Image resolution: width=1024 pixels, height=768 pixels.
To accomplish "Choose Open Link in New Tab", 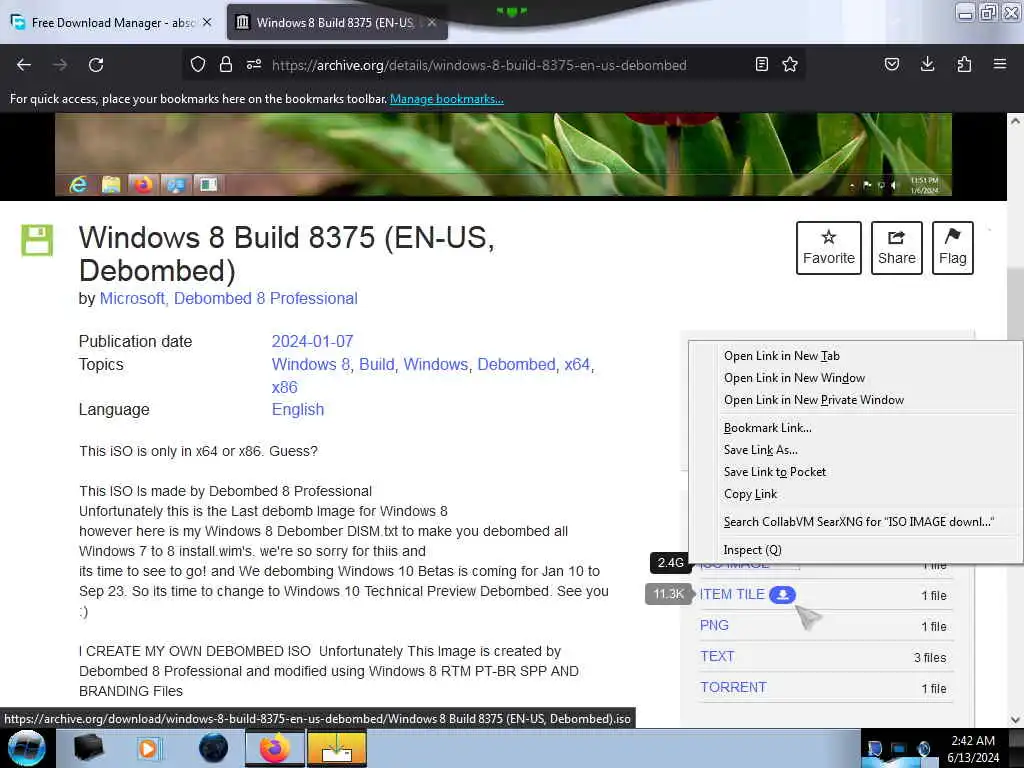I will (856, 356).
